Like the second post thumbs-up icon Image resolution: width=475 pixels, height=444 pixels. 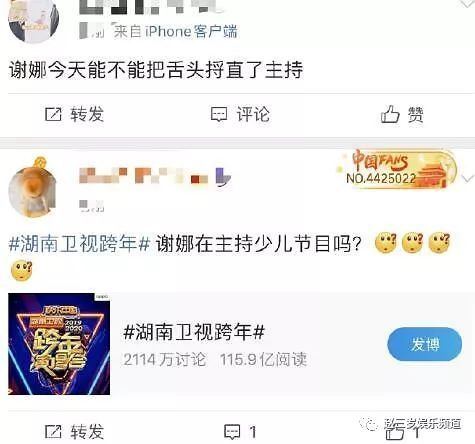[394, 433]
